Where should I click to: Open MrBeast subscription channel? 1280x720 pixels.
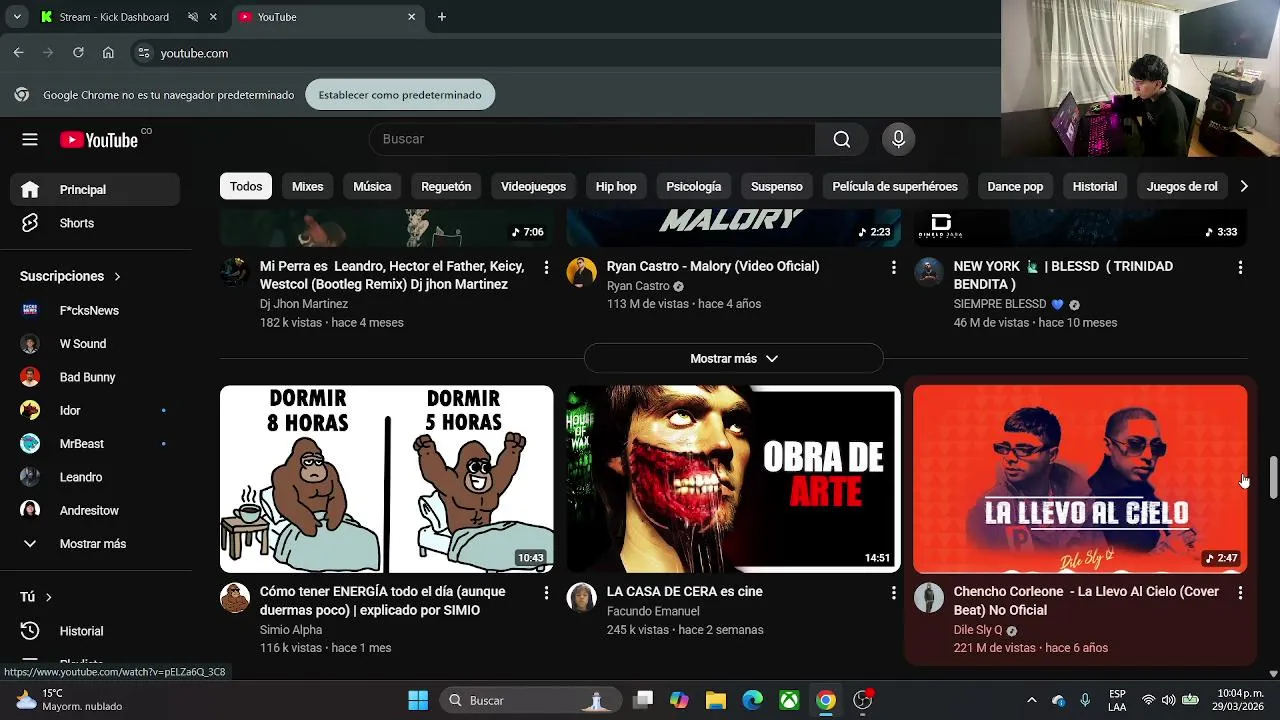95,444
